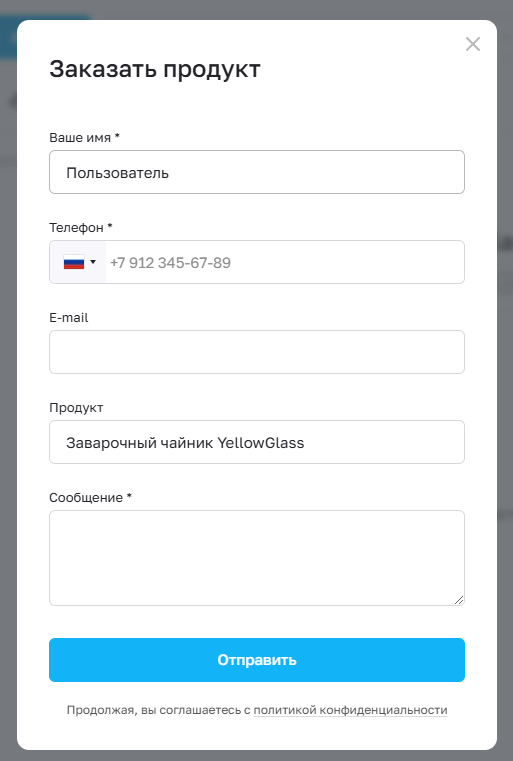Click the Продукт label
The width and height of the screenshot is (513, 761).
[76, 408]
